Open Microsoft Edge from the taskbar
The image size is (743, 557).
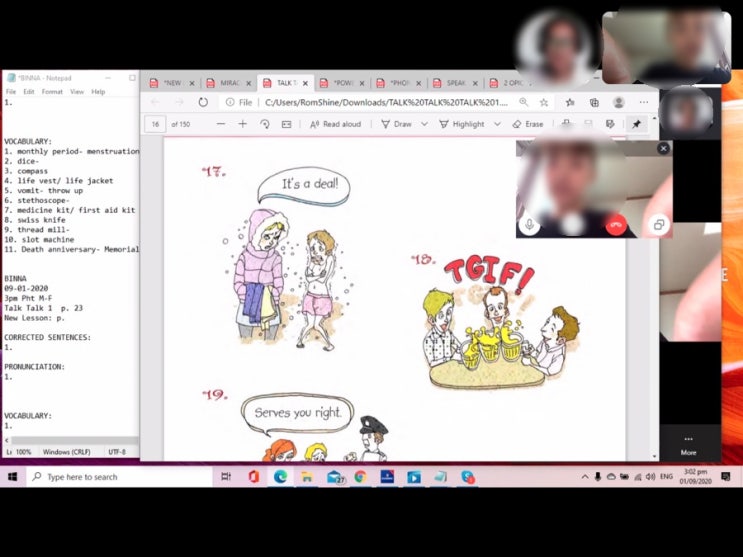[281, 477]
